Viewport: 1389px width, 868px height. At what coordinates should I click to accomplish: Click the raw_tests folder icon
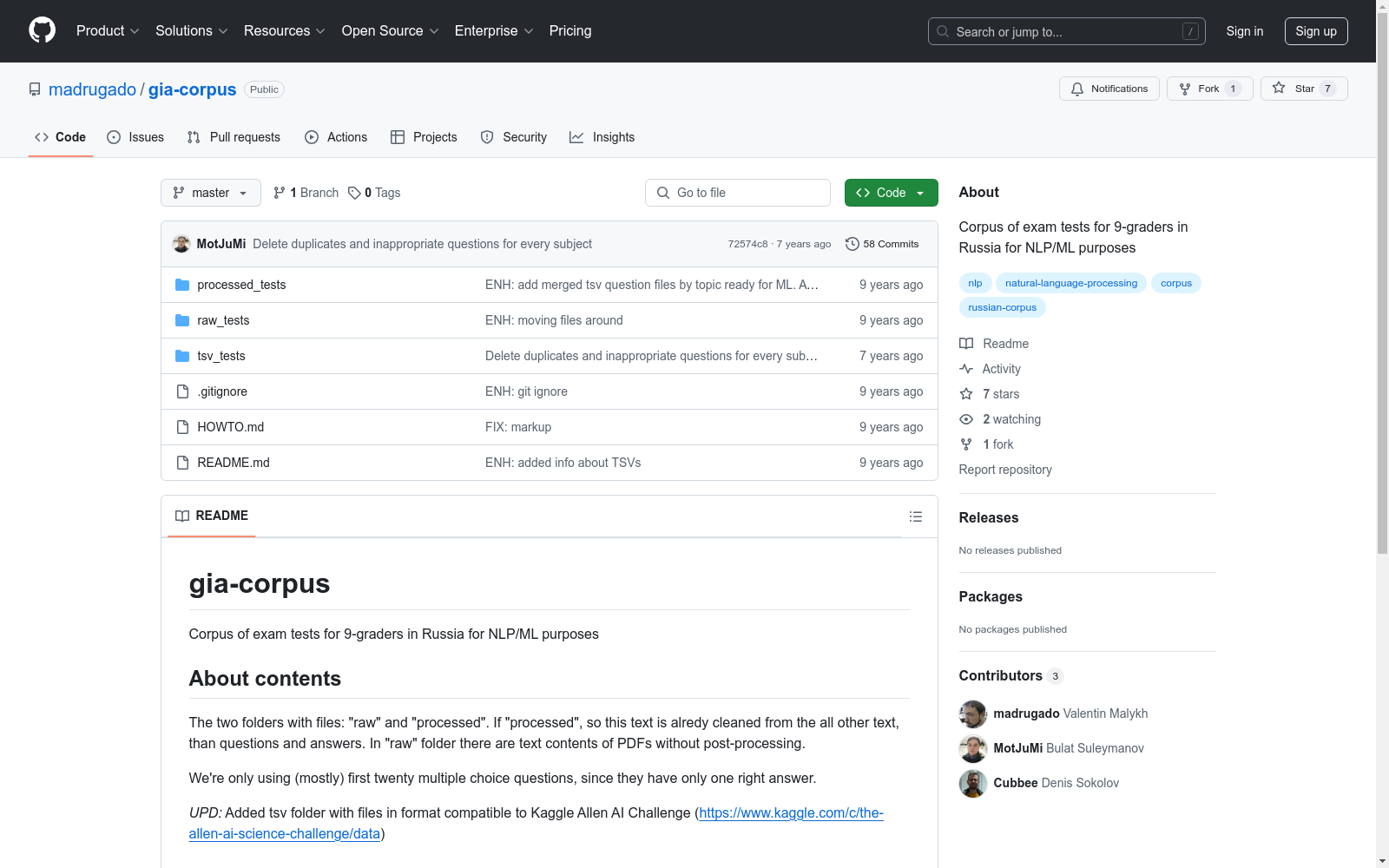[x=182, y=320]
